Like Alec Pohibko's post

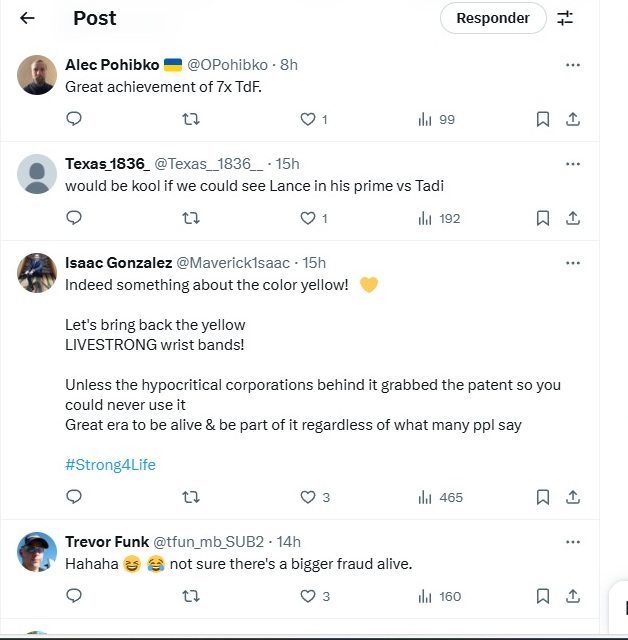[314, 119]
